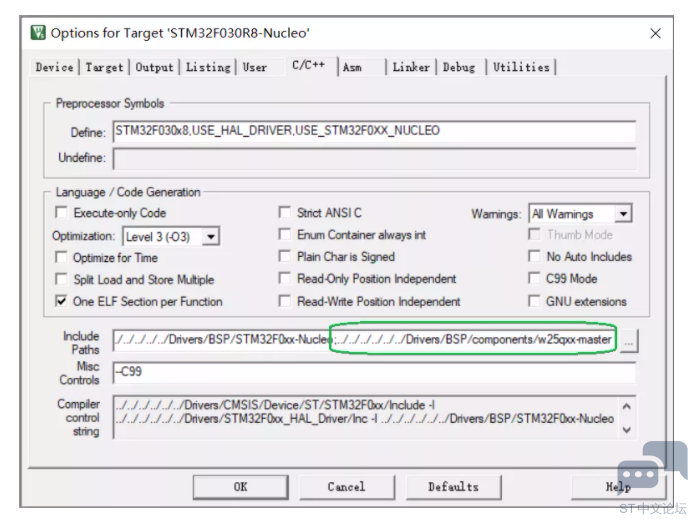Open the Asm tab

pyautogui.click(x=352, y=67)
